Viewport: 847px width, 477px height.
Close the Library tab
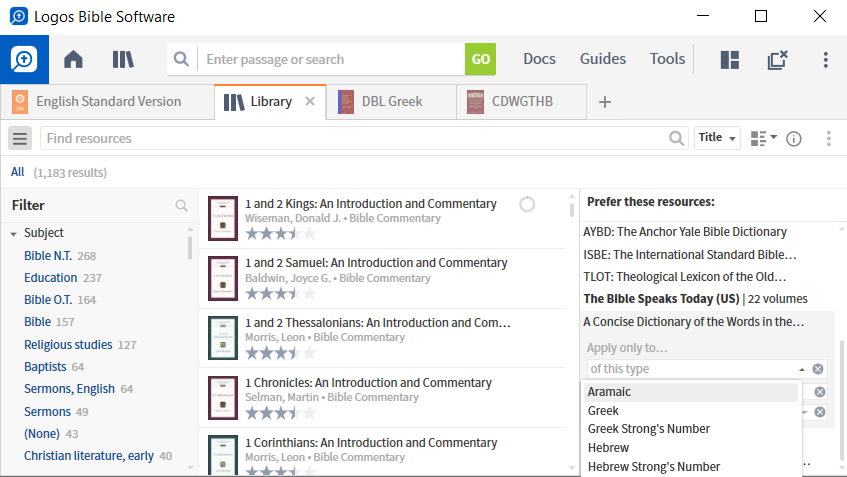click(310, 101)
